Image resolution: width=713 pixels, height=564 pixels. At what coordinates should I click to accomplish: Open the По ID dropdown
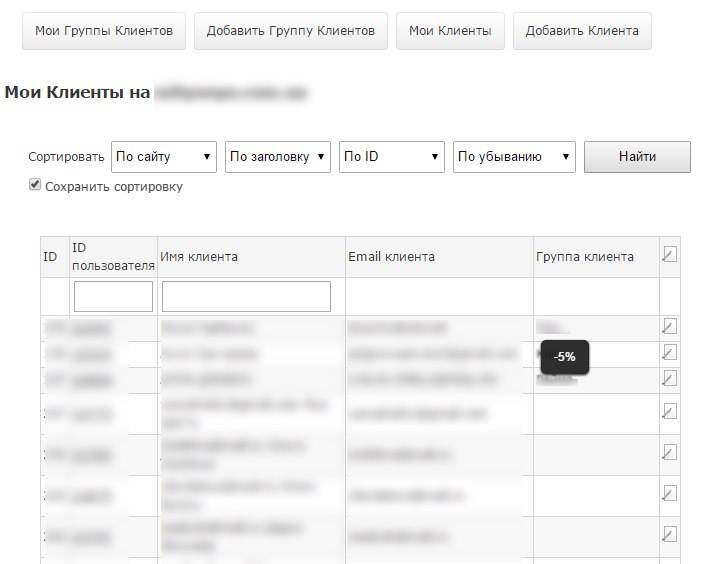[x=392, y=157]
